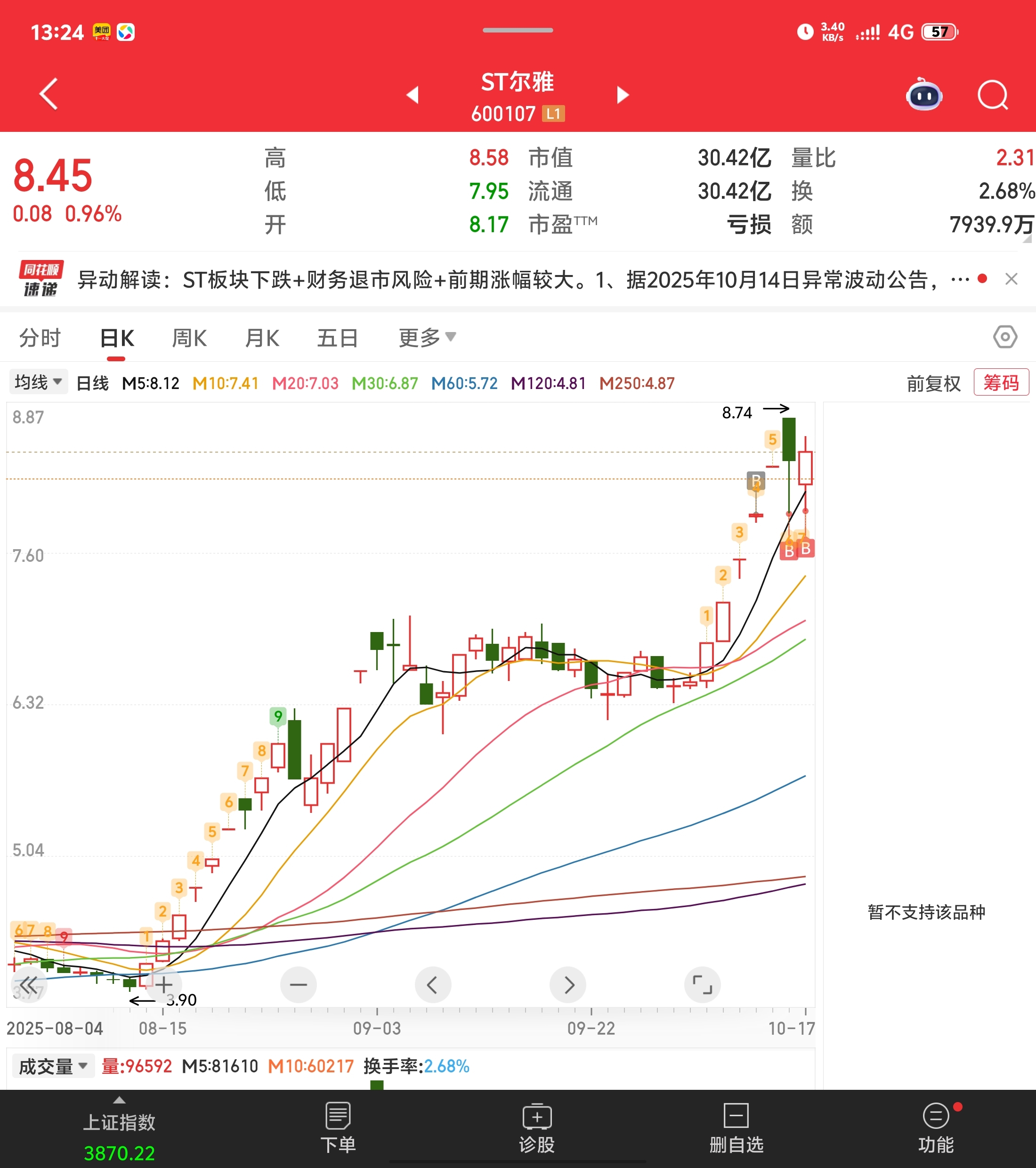Click 删自选 to remove from watchlist
The image size is (1036, 1168).
tap(736, 1129)
